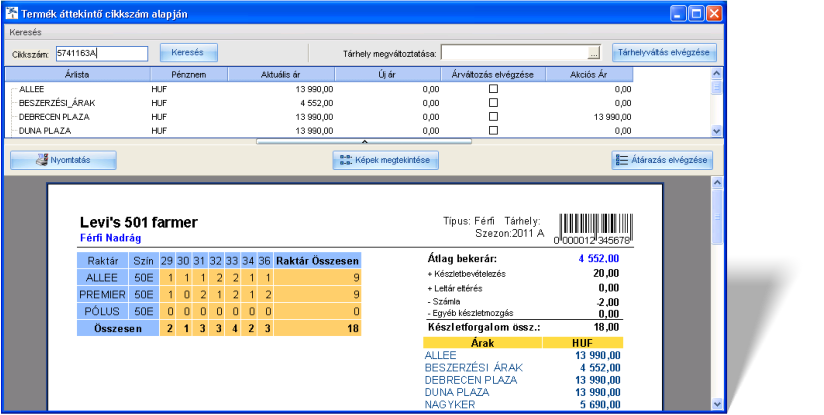Screen dimensions: 824x415
Task: Click the DUNA PLAZA entry in the report price table
Action: pos(457,392)
